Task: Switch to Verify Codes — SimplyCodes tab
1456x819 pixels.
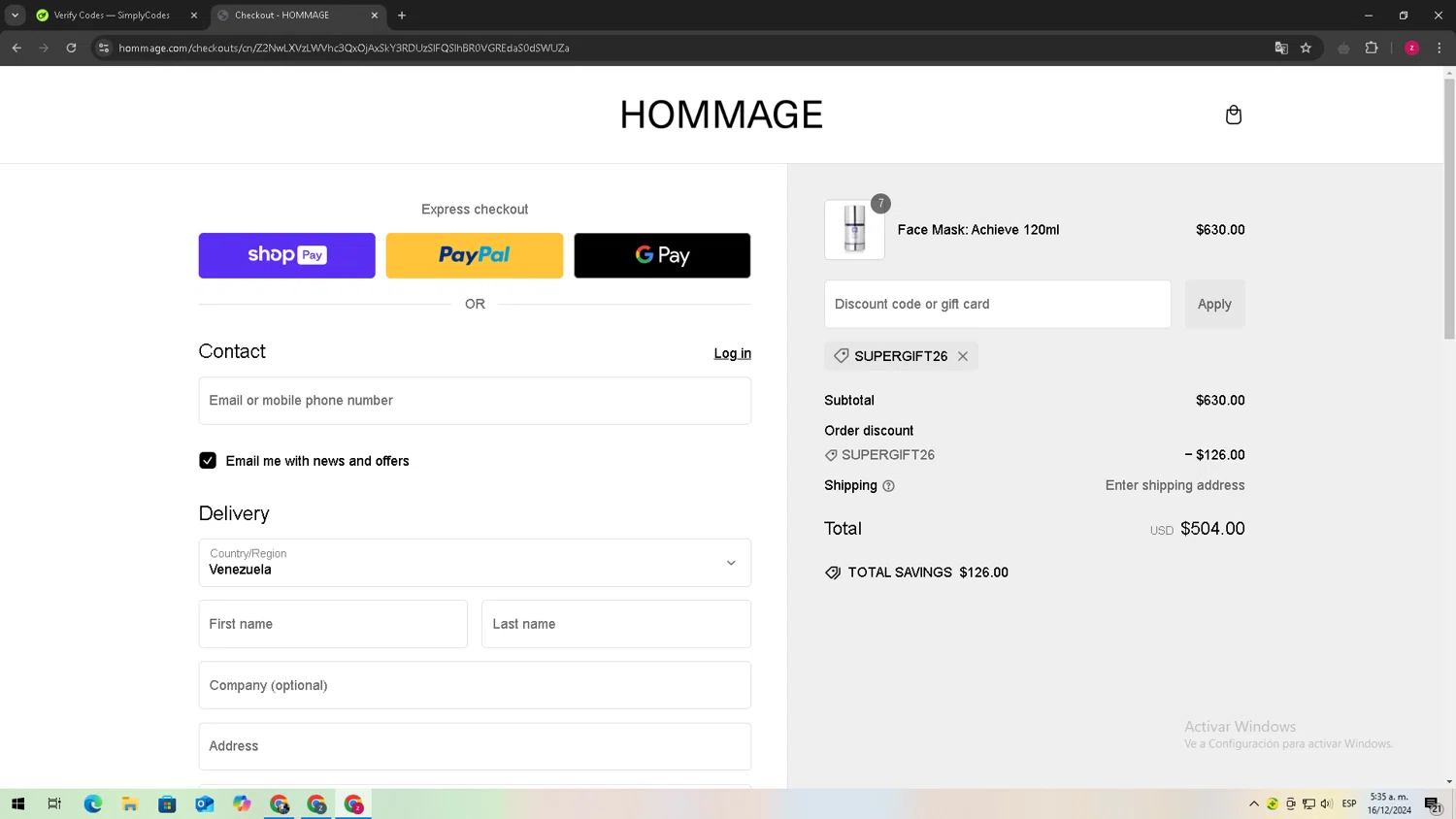Action: click(112, 16)
